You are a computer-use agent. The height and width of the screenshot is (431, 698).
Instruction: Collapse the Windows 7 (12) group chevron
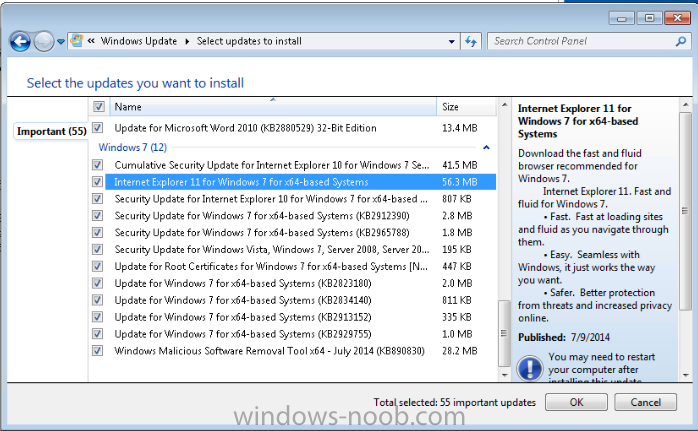tap(486, 147)
